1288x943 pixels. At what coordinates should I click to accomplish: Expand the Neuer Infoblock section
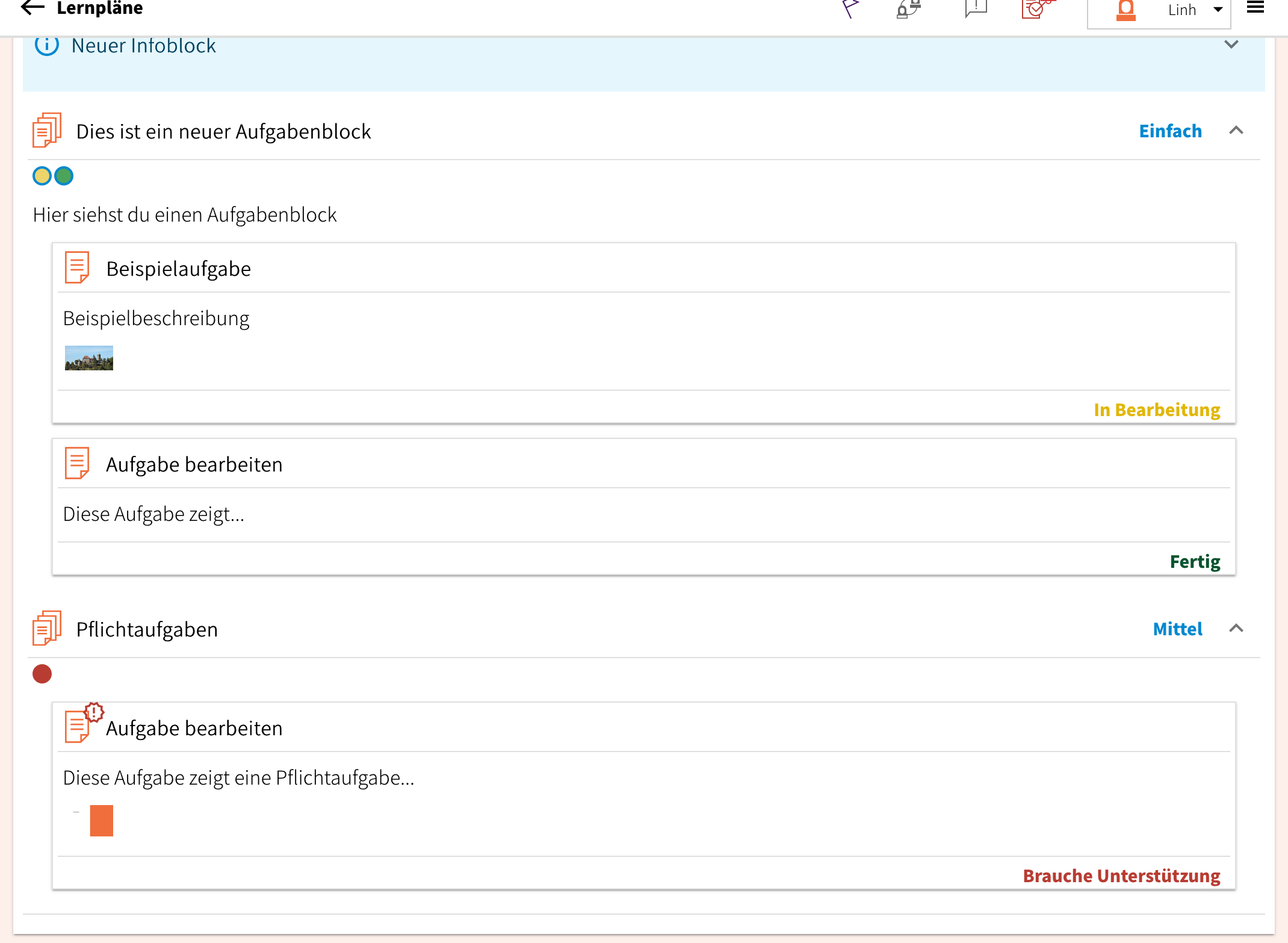(x=1231, y=45)
